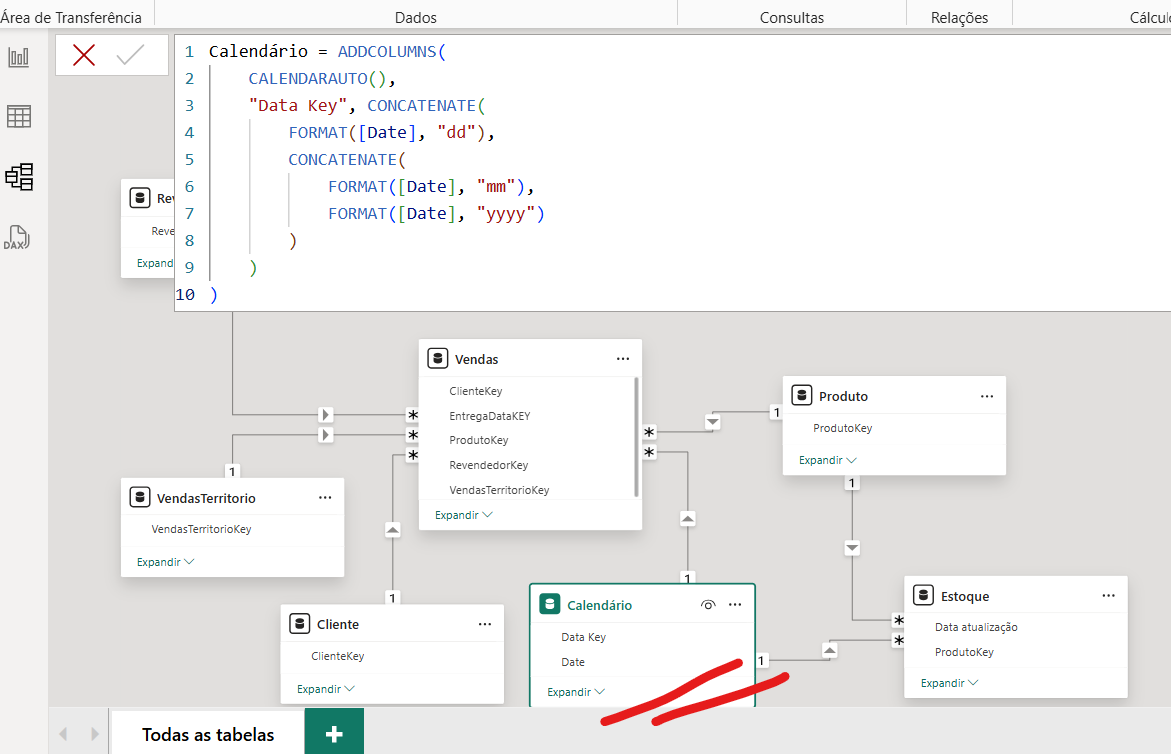Select the Todas as tabelas tab
Screen dimensions: 1171x754
point(207,734)
